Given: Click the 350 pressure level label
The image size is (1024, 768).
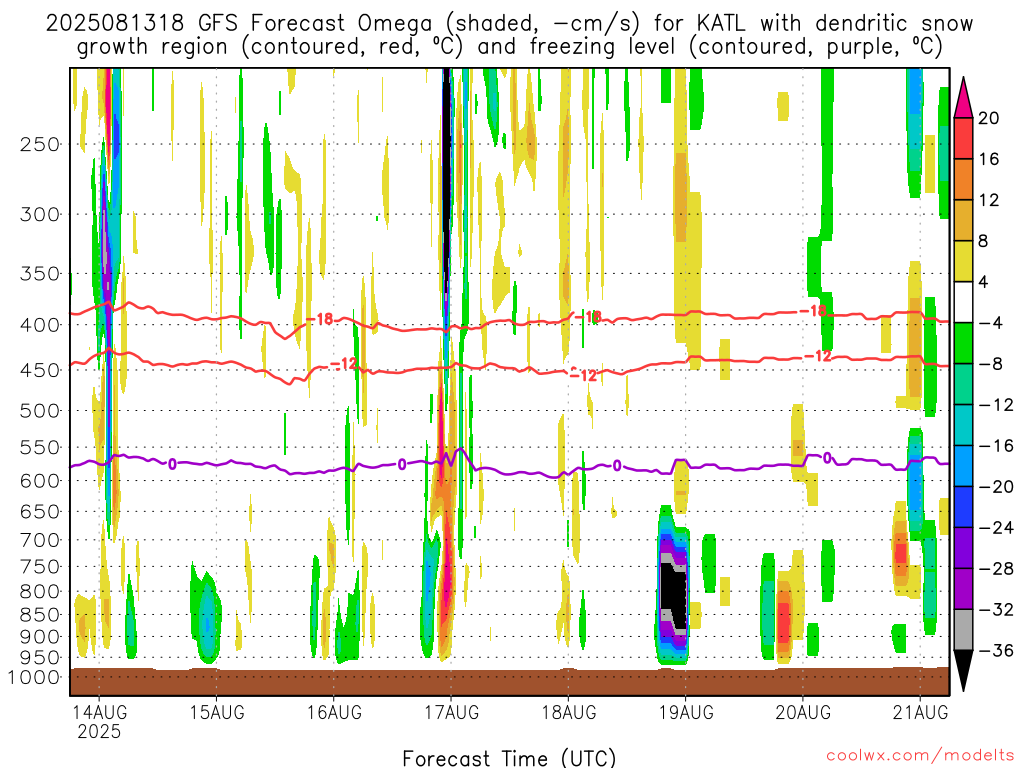Looking at the screenshot, I should tap(40, 274).
